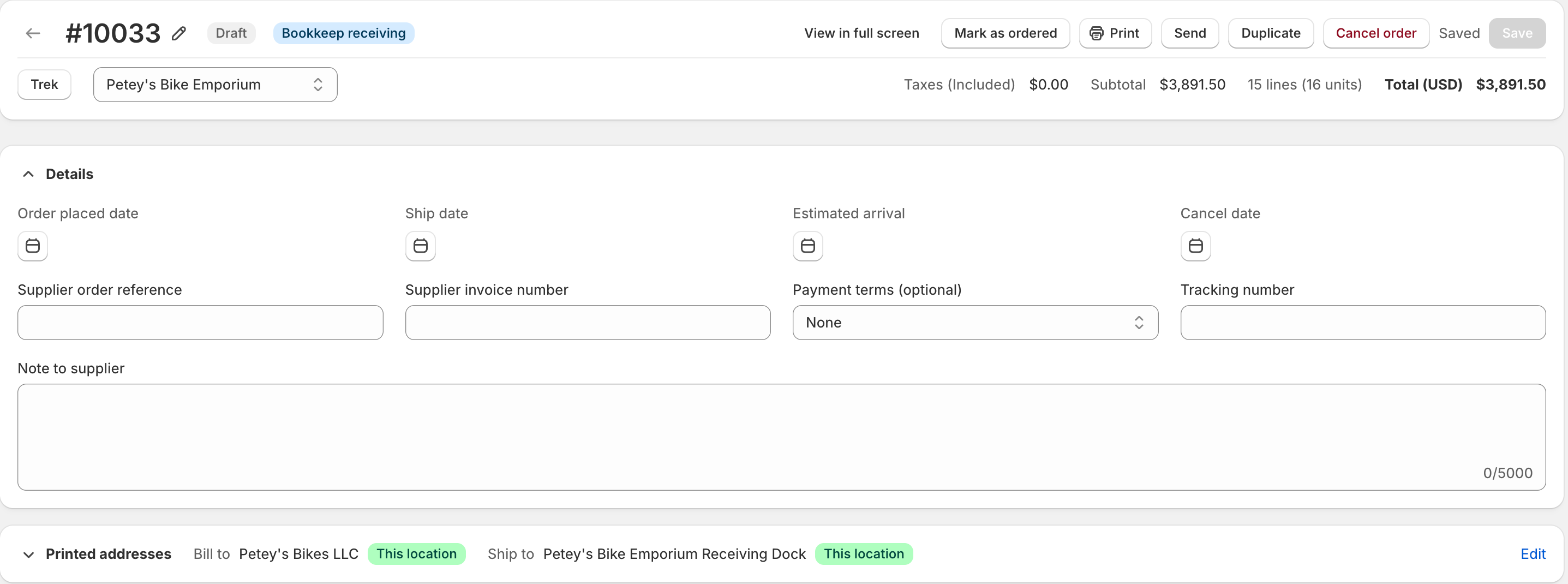This screenshot has height=584, width=1568.
Task: Focus the Tracking number field
Action: click(1363, 323)
